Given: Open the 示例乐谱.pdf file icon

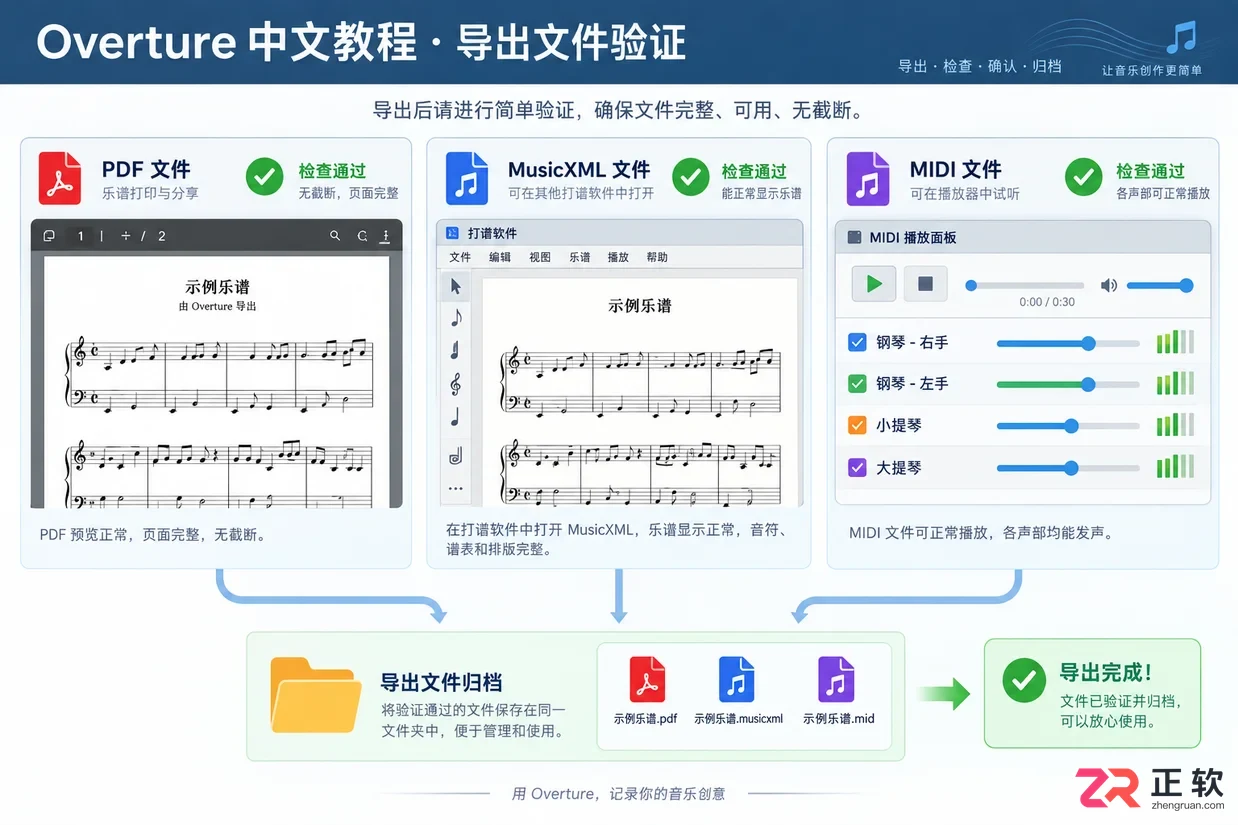Looking at the screenshot, I should click(x=647, y=680).
